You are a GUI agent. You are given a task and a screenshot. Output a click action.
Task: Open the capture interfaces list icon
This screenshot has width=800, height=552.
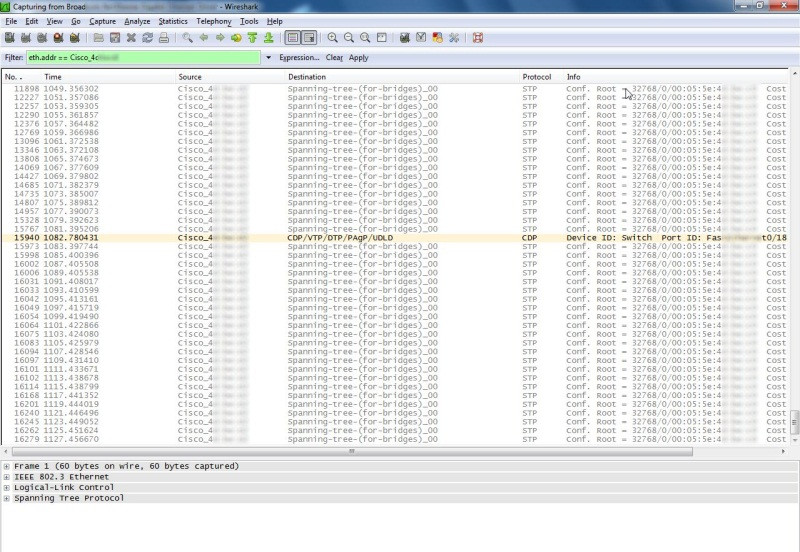click(9, 38)
